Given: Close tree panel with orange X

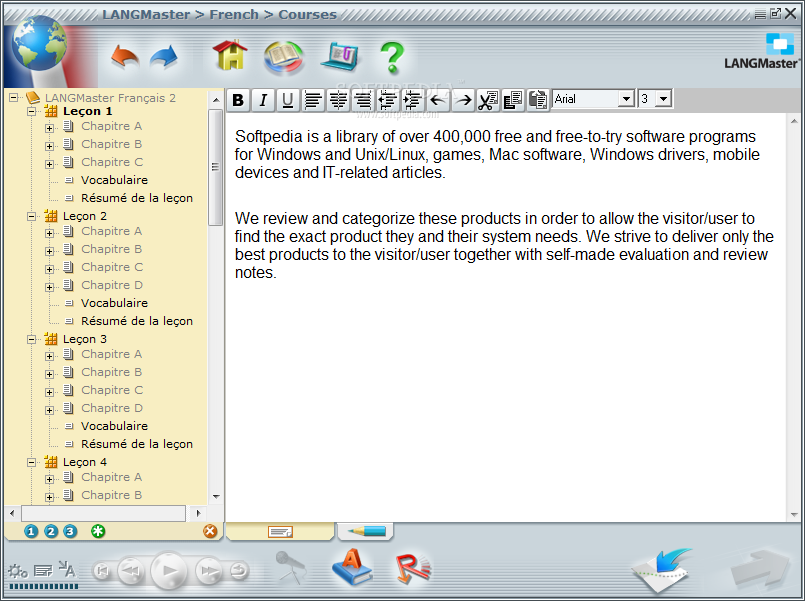Looking at the screenshot, I should (210, 531).
